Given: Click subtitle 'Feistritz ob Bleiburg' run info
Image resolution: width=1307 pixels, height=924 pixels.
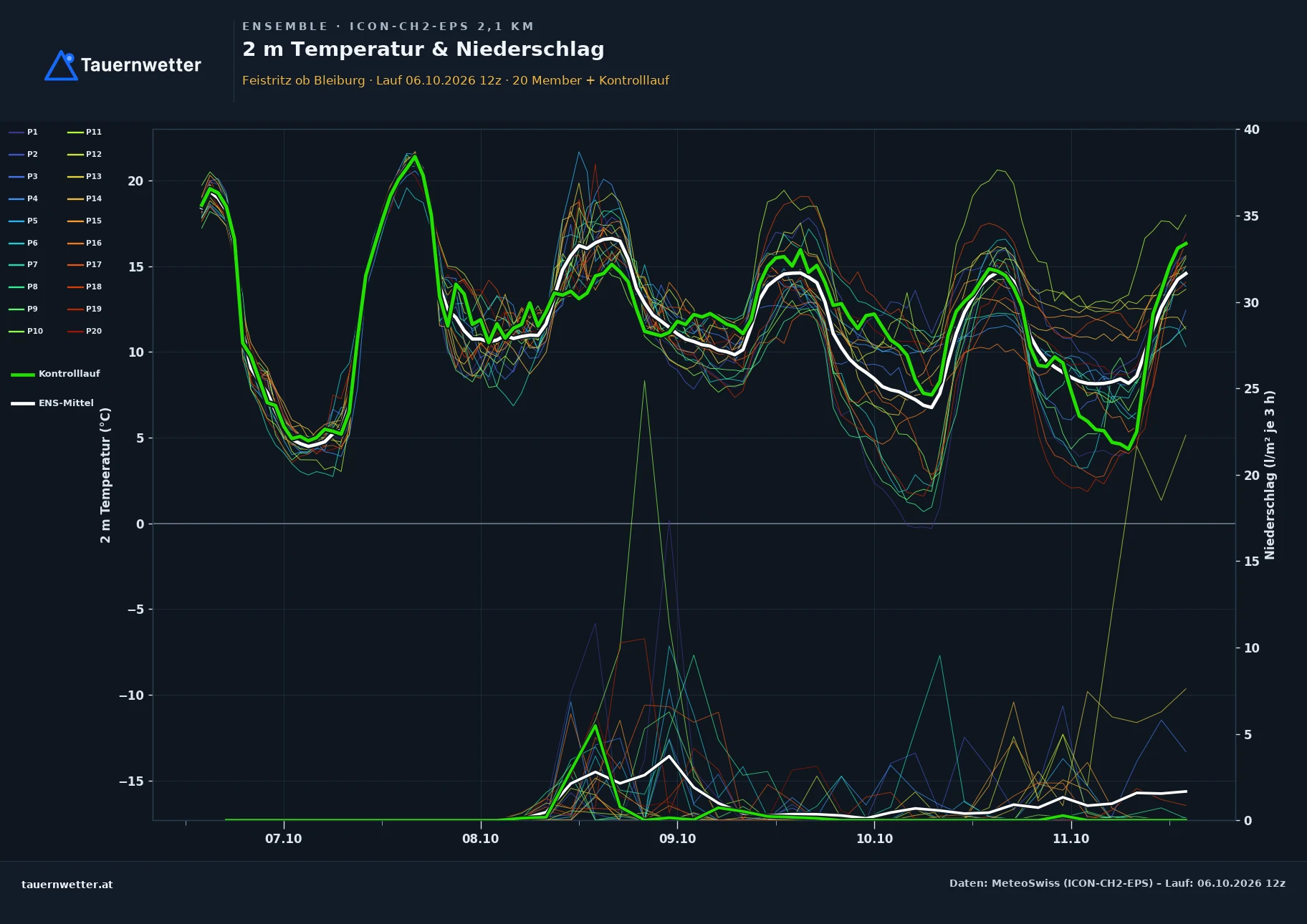Looking at the screenshot, I should pyautogui.click(x=456, y=80).
